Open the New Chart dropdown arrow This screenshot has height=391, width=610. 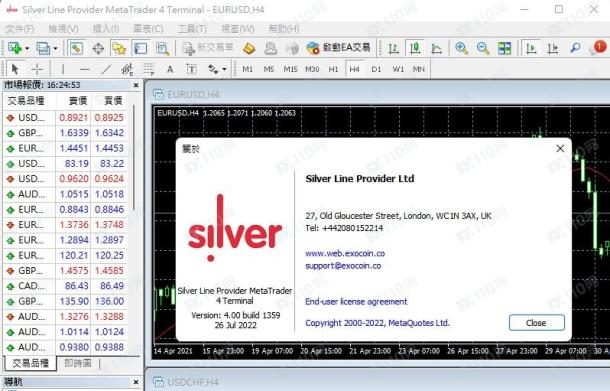pyautogui.click(x=27, y=49)
